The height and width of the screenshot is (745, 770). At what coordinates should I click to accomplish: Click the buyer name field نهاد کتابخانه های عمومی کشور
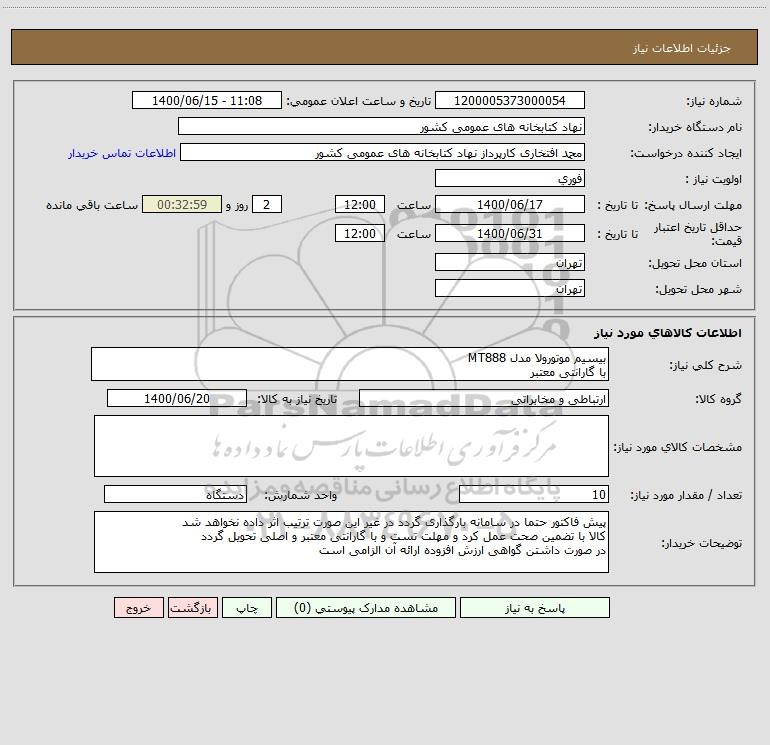click(381, 126)
